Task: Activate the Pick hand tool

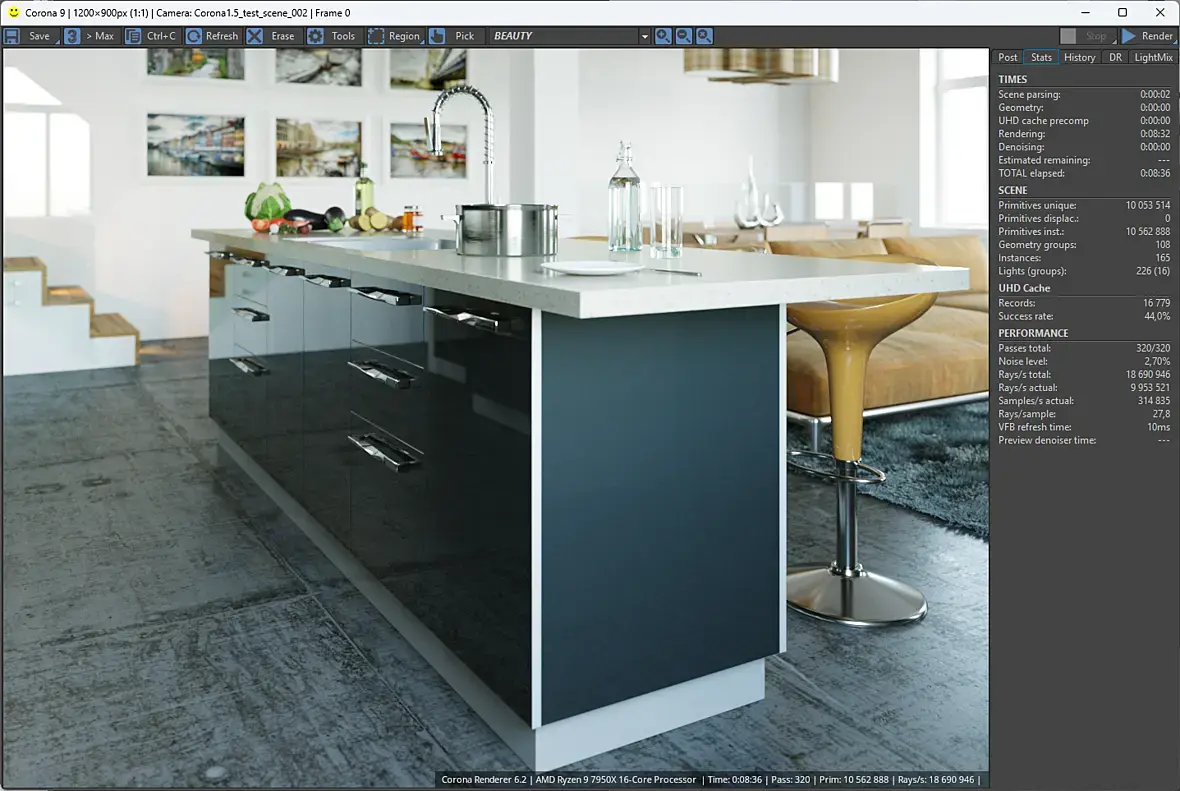Action: pos(437,36)
